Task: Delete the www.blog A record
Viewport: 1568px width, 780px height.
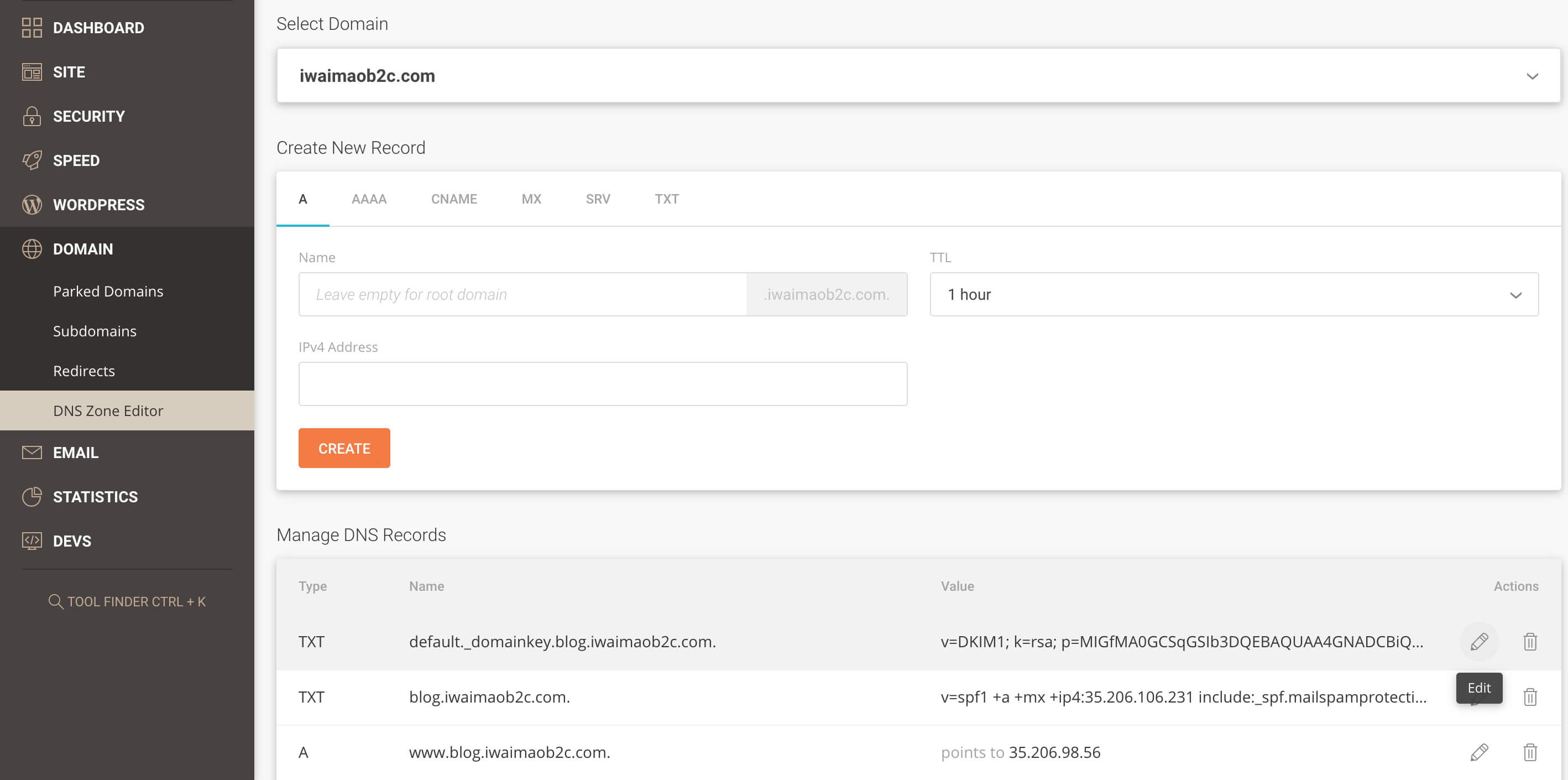Action: click(1530, 752)
